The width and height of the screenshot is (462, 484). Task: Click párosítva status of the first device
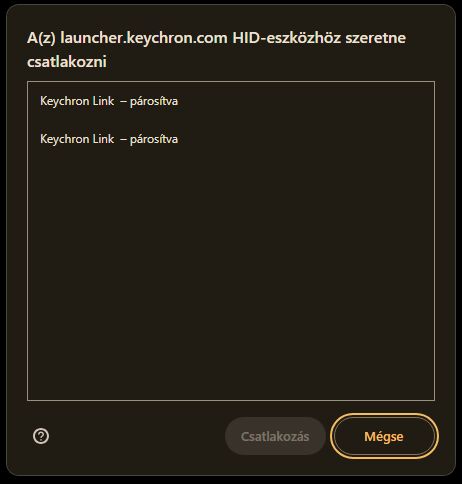[x=154, y=101]
